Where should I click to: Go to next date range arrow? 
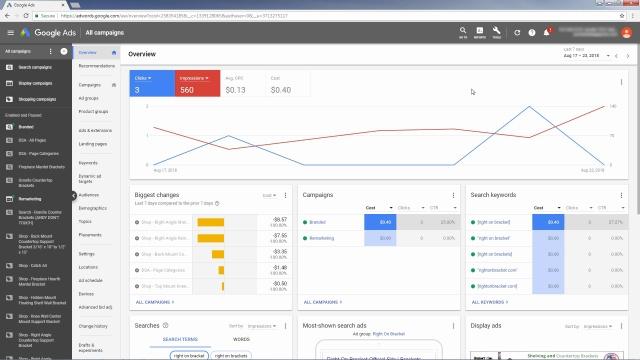(628, 56)
